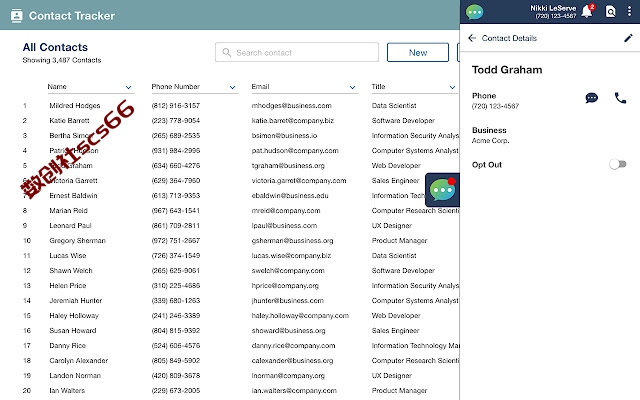This screenshot has width=640, height=400.
Task: Click email lpaul@business.com
Action: (284, 225)
